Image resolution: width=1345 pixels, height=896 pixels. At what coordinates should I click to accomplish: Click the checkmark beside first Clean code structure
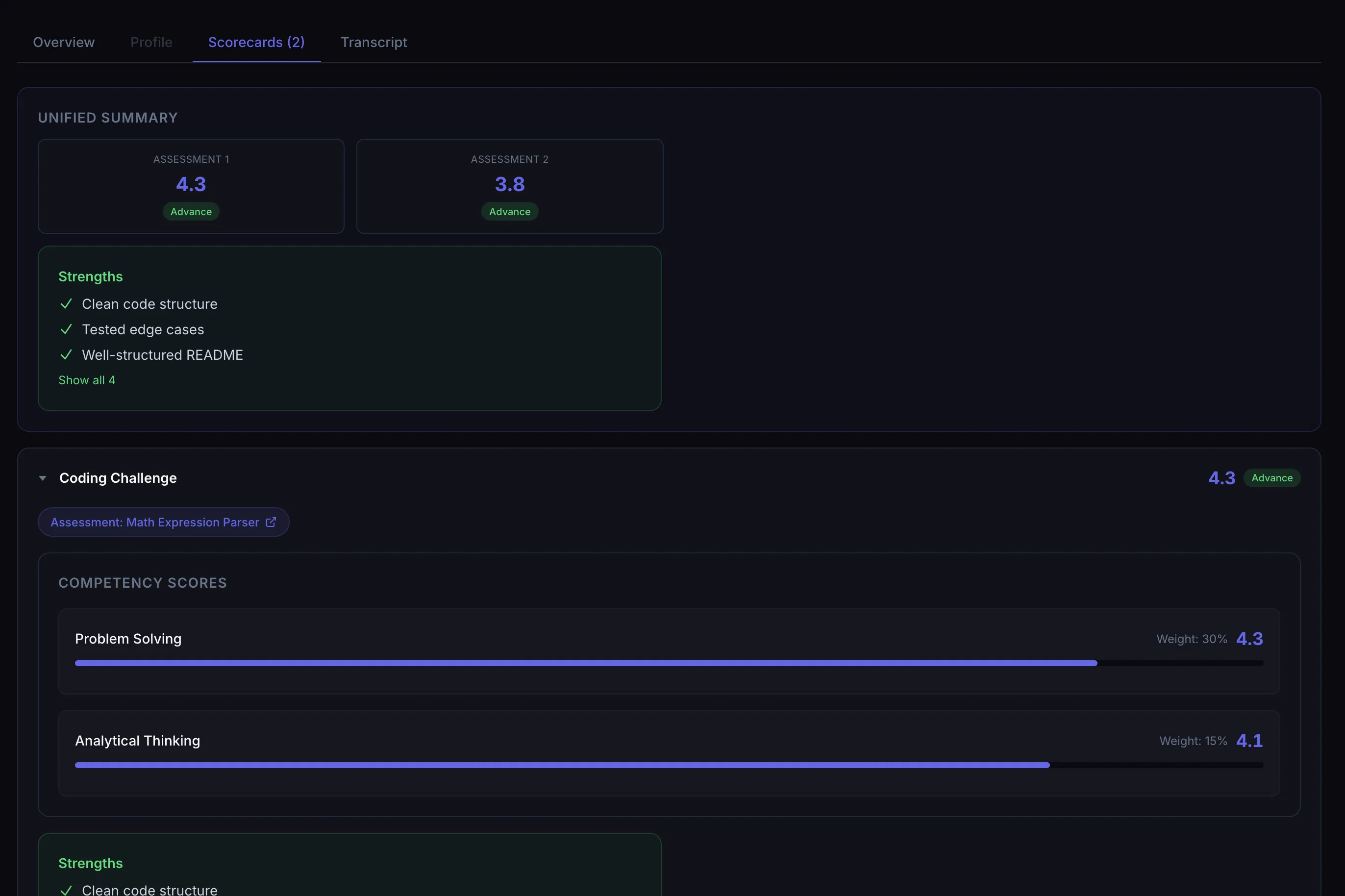66,303
